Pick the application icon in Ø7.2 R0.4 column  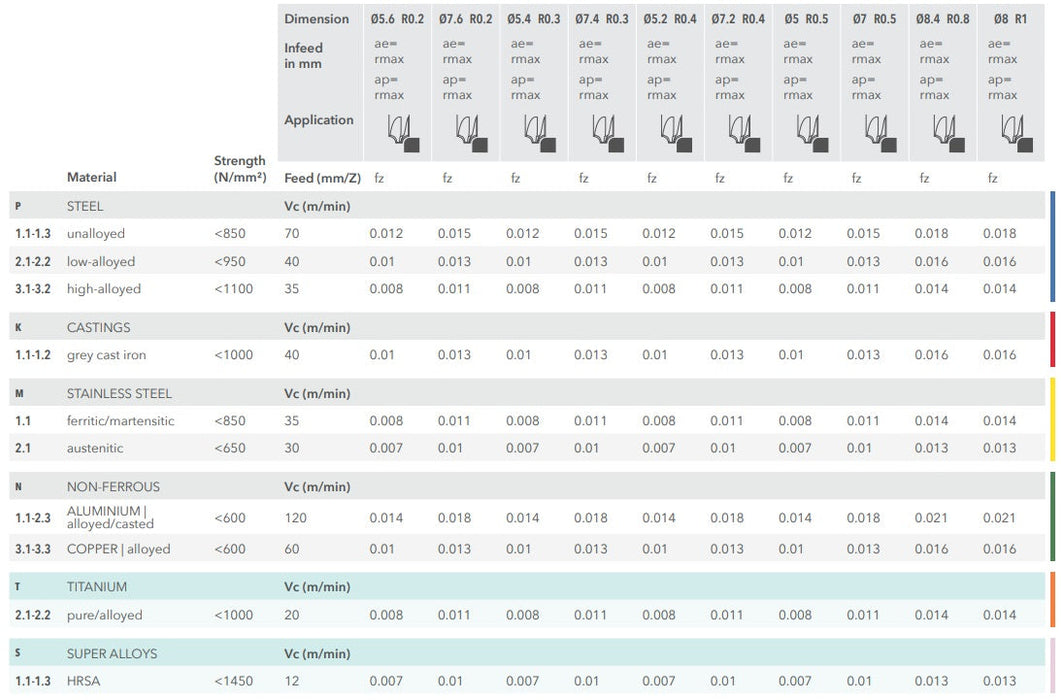(744, 133)
